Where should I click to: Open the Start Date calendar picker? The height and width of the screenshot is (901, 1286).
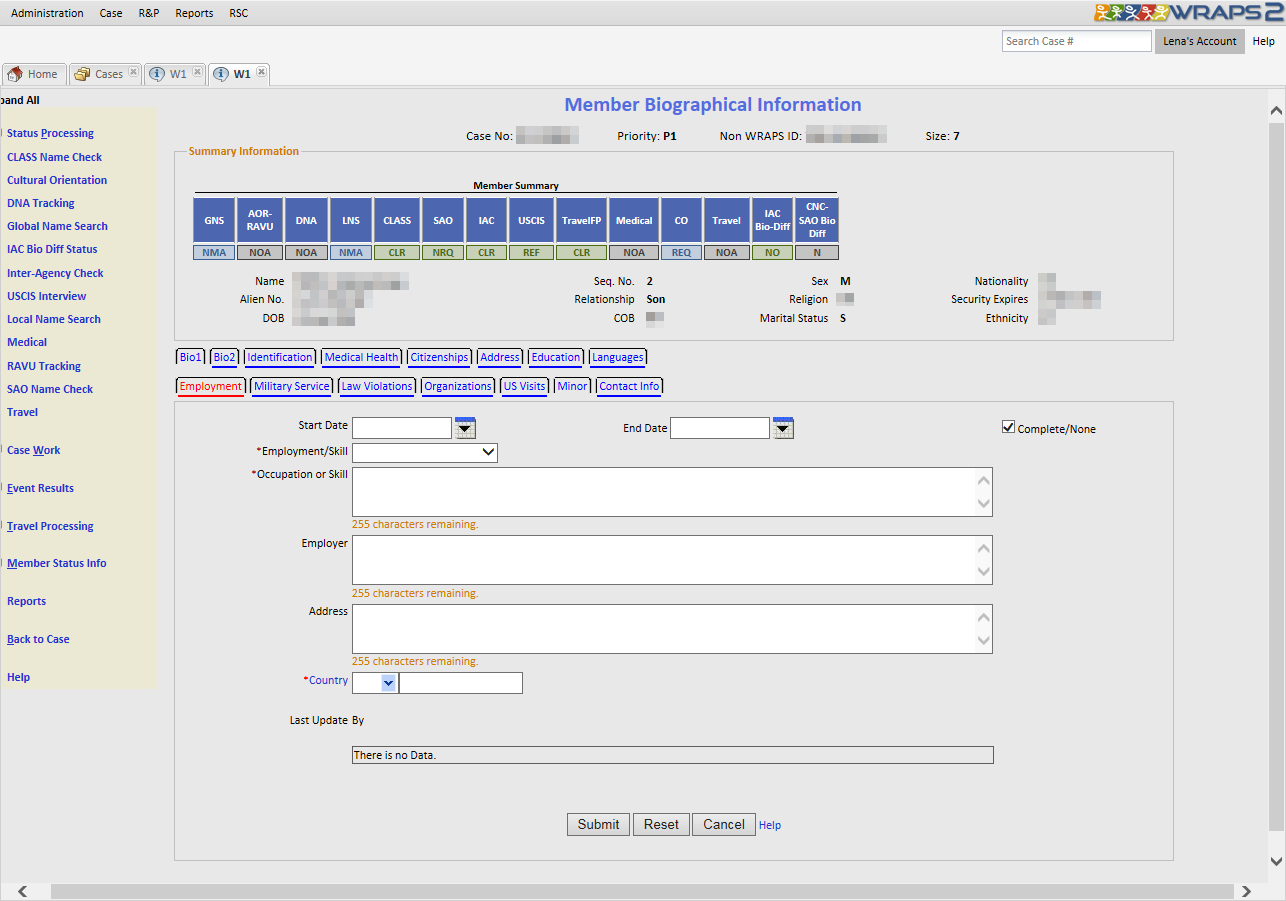465,428
